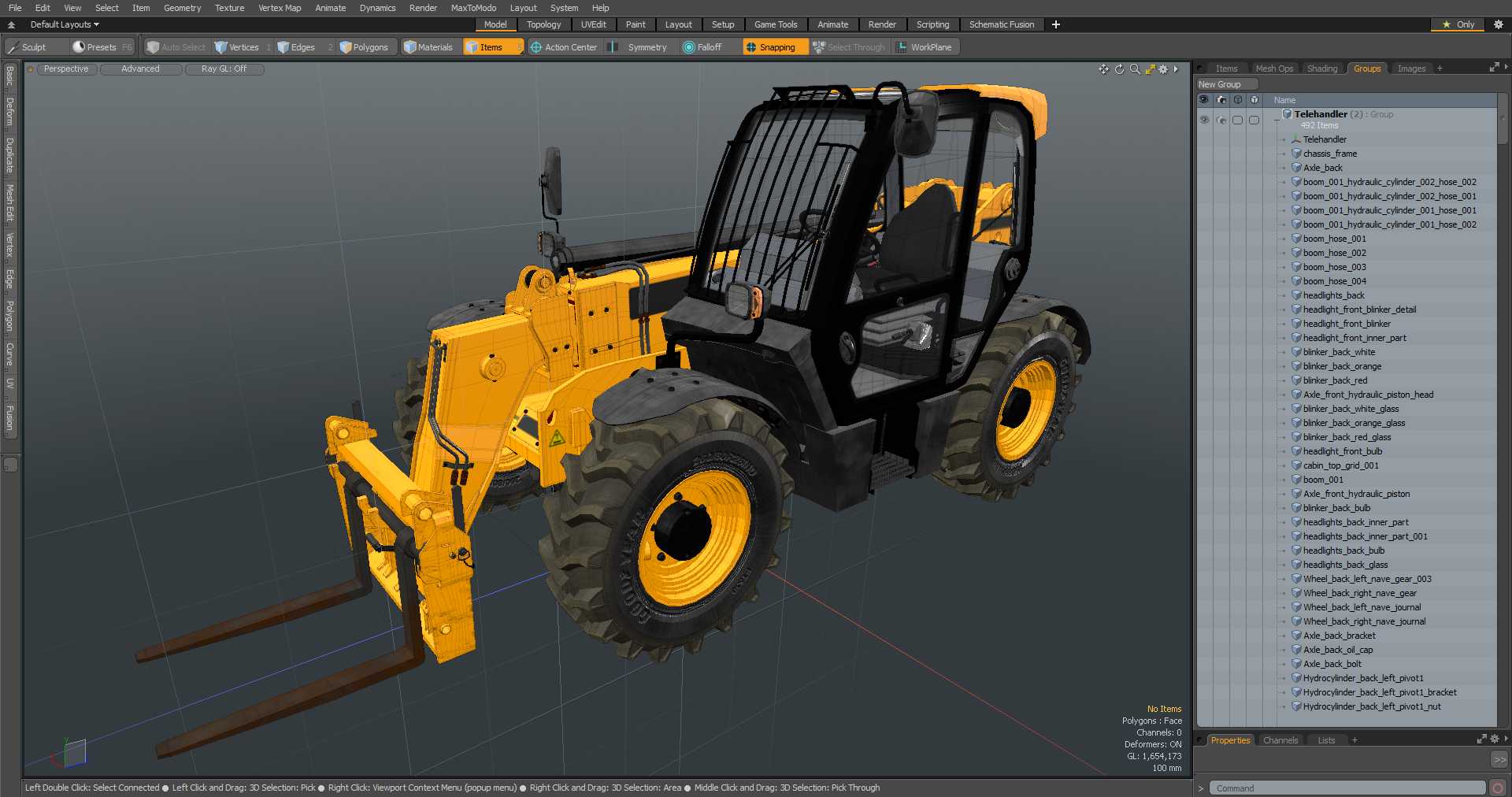Switch to the Shading panel tab
The height and width of the screenshot is (797, 1512).
[x=1322, y=69]
